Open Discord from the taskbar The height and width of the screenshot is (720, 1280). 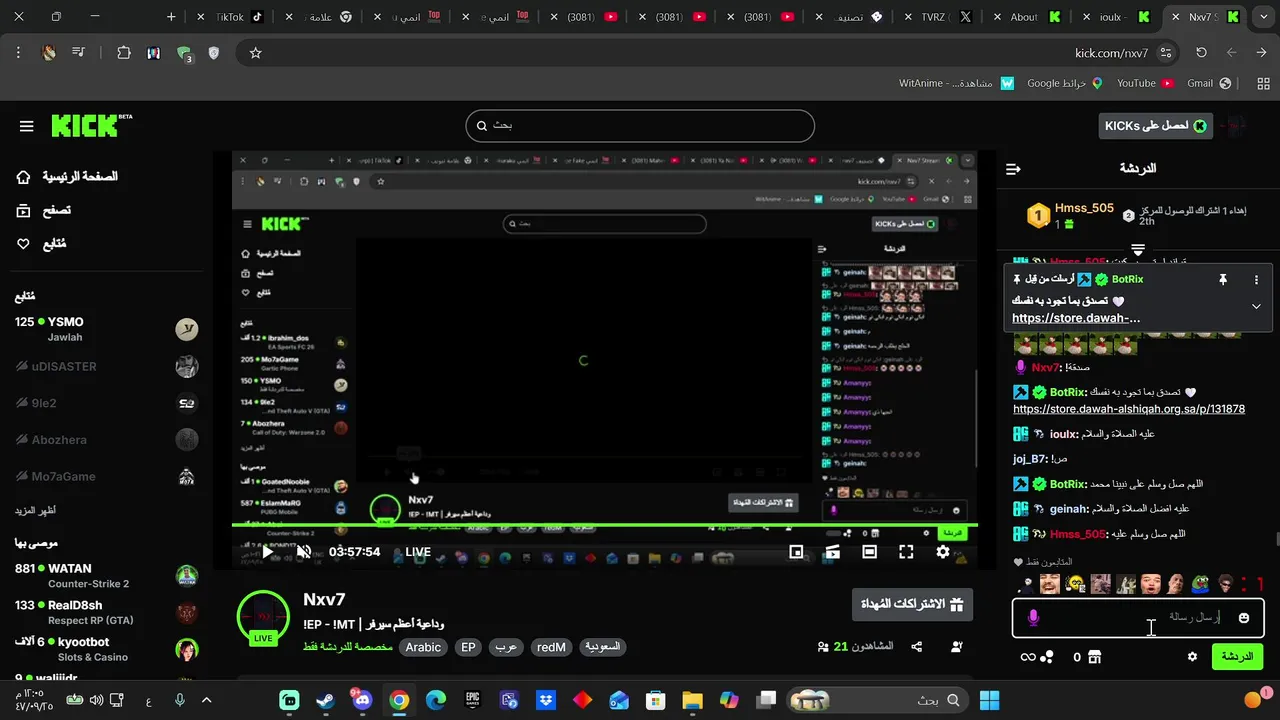click(x=362, y=700)
